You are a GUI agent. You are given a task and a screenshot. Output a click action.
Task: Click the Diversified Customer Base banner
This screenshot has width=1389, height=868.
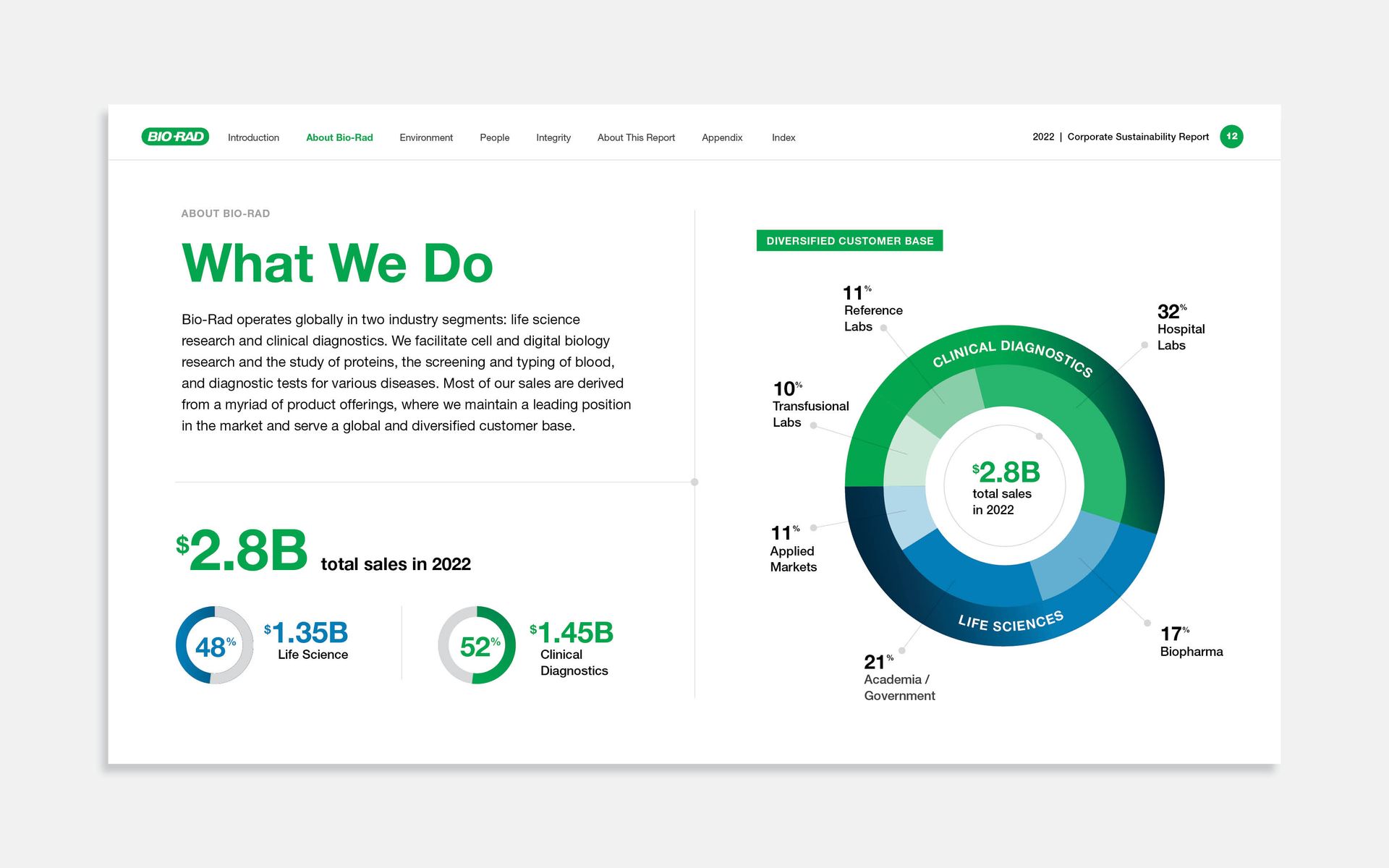coord(849,241)
